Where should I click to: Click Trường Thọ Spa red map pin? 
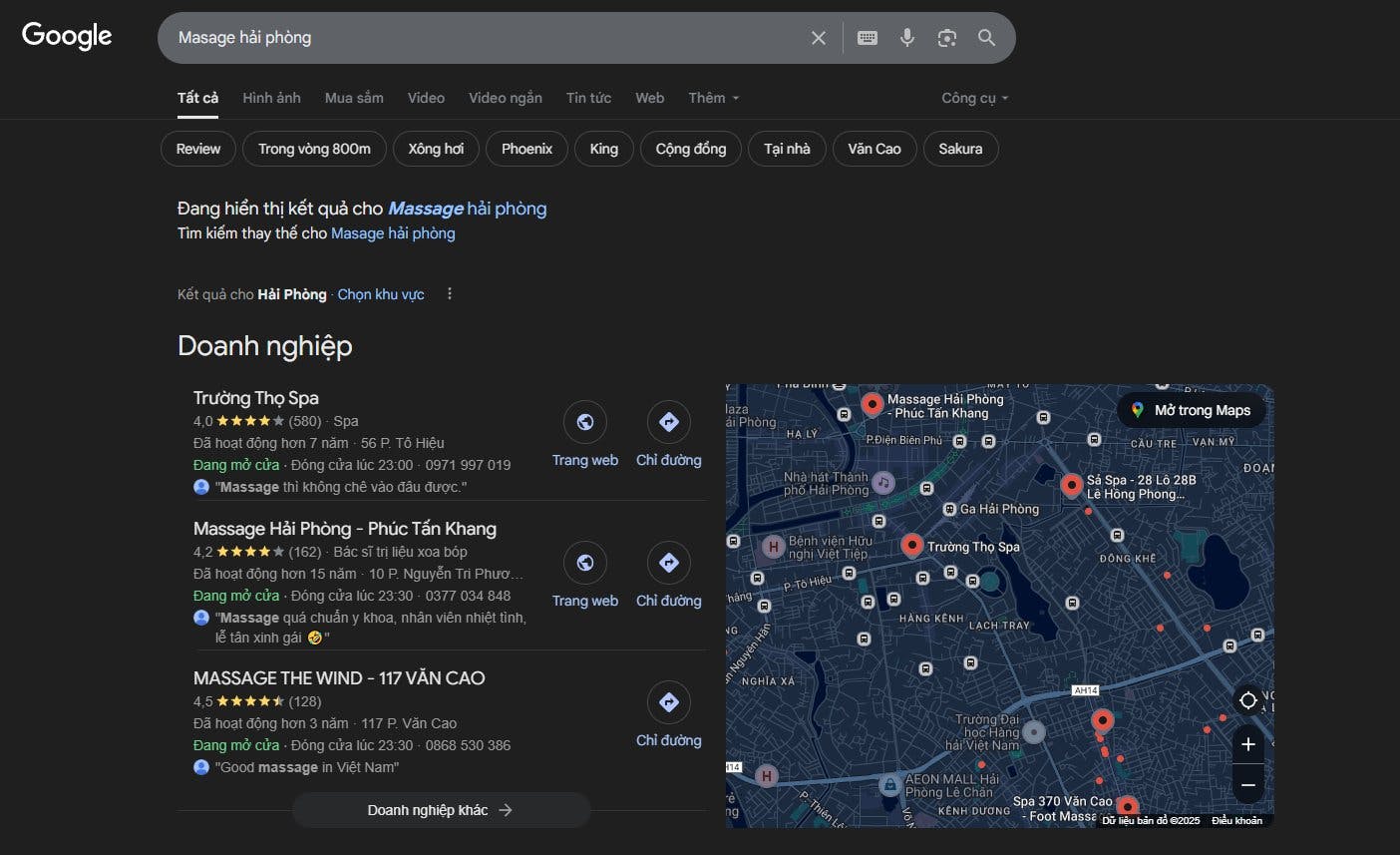click(911, 545)
